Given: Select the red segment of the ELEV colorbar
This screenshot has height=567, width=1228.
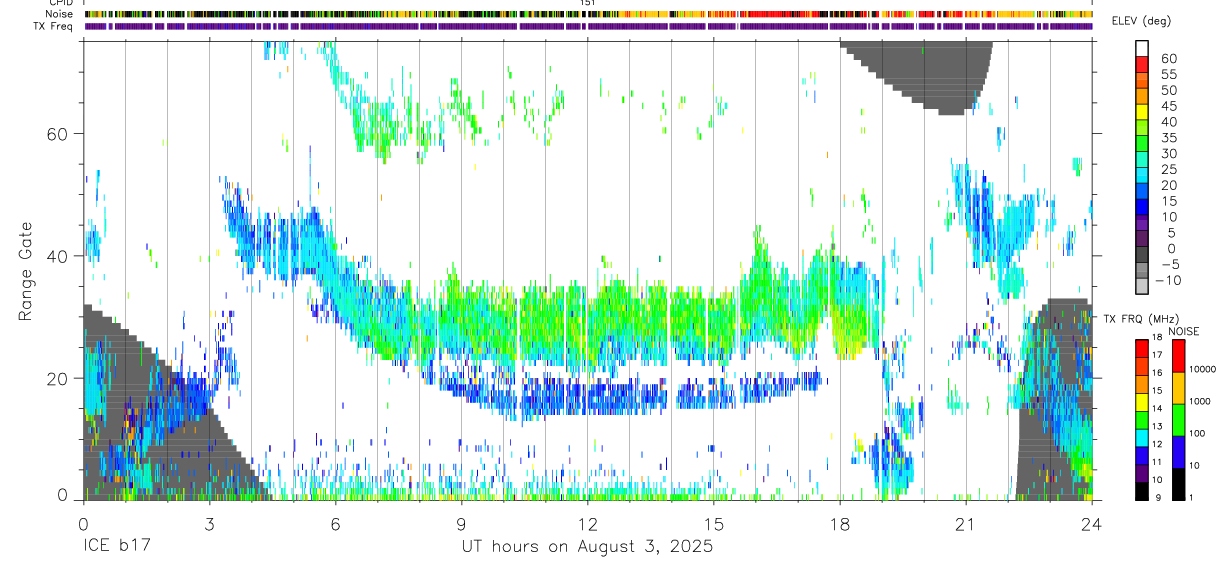Looking at the screenshot, I should pos(1142,64).
